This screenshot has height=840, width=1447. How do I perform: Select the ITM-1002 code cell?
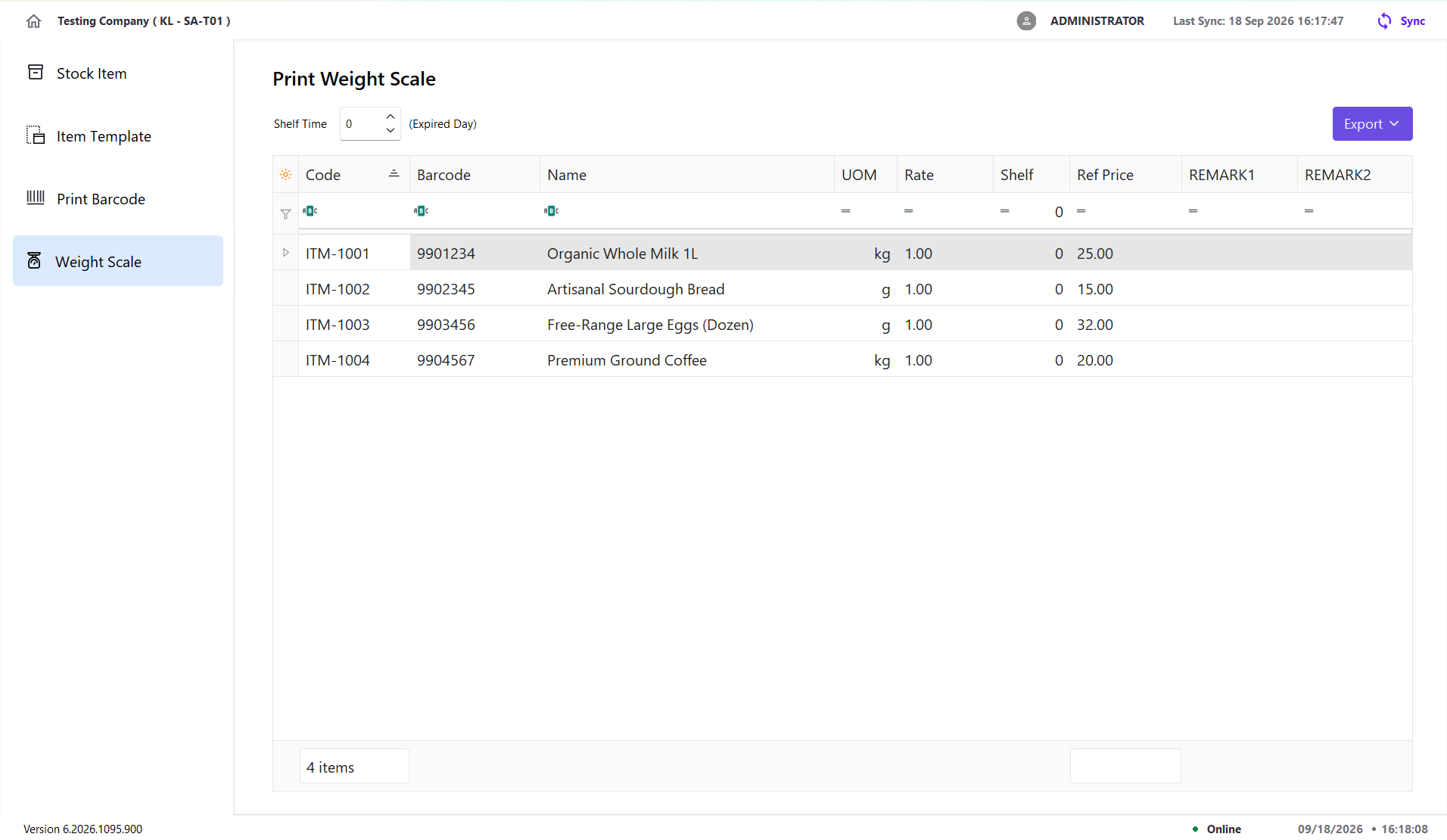(354, 289)
